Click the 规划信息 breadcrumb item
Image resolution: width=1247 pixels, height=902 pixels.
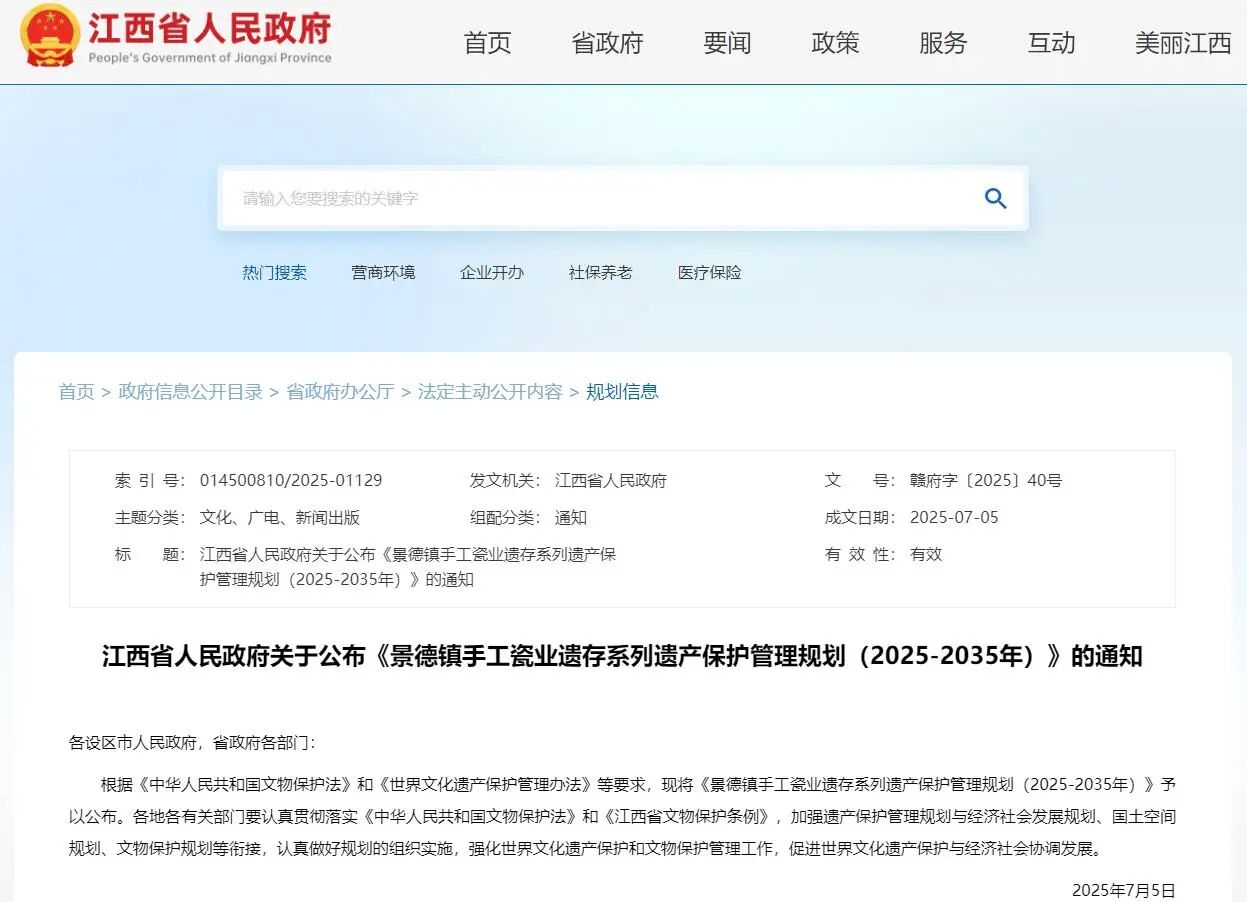(x=622, y=391)
